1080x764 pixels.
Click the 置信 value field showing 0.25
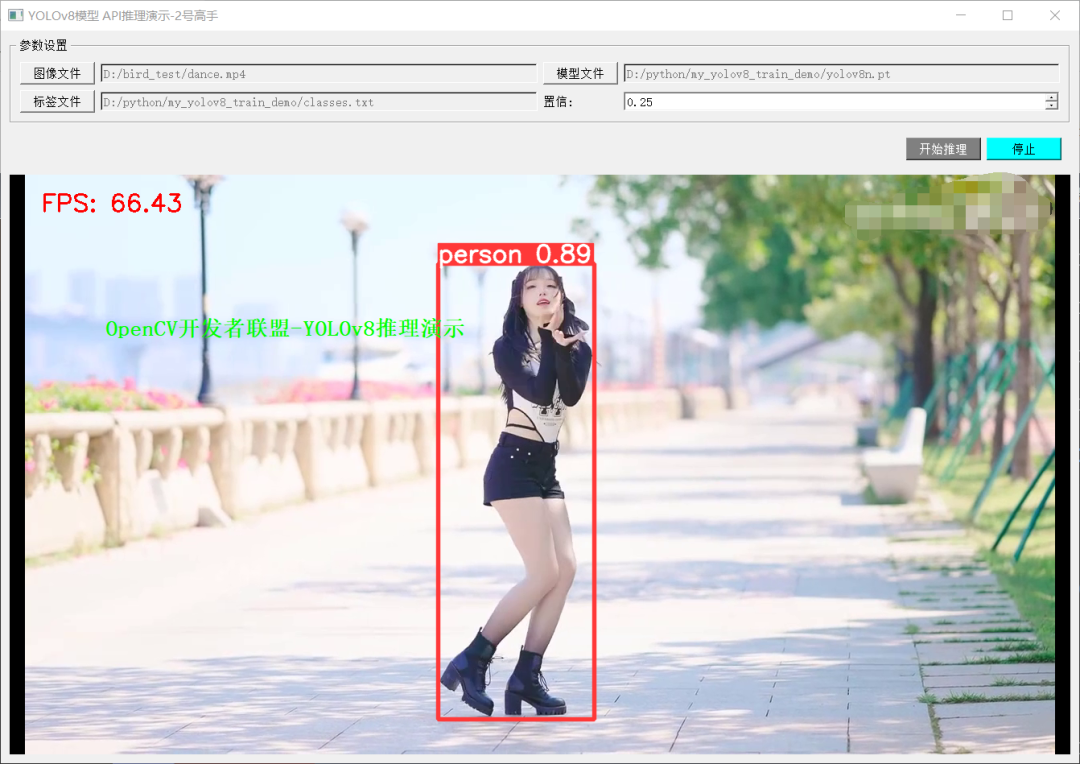click(832, 102)
